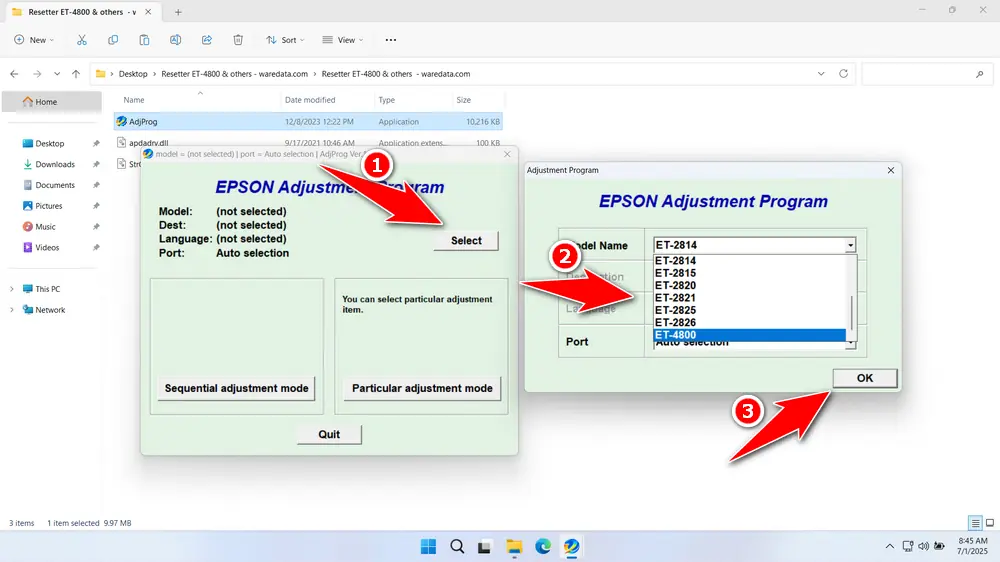The image size is (1000, 562).
Task: Click the Delete trash icon in toolbar
Action: click(x=238, y=40)
